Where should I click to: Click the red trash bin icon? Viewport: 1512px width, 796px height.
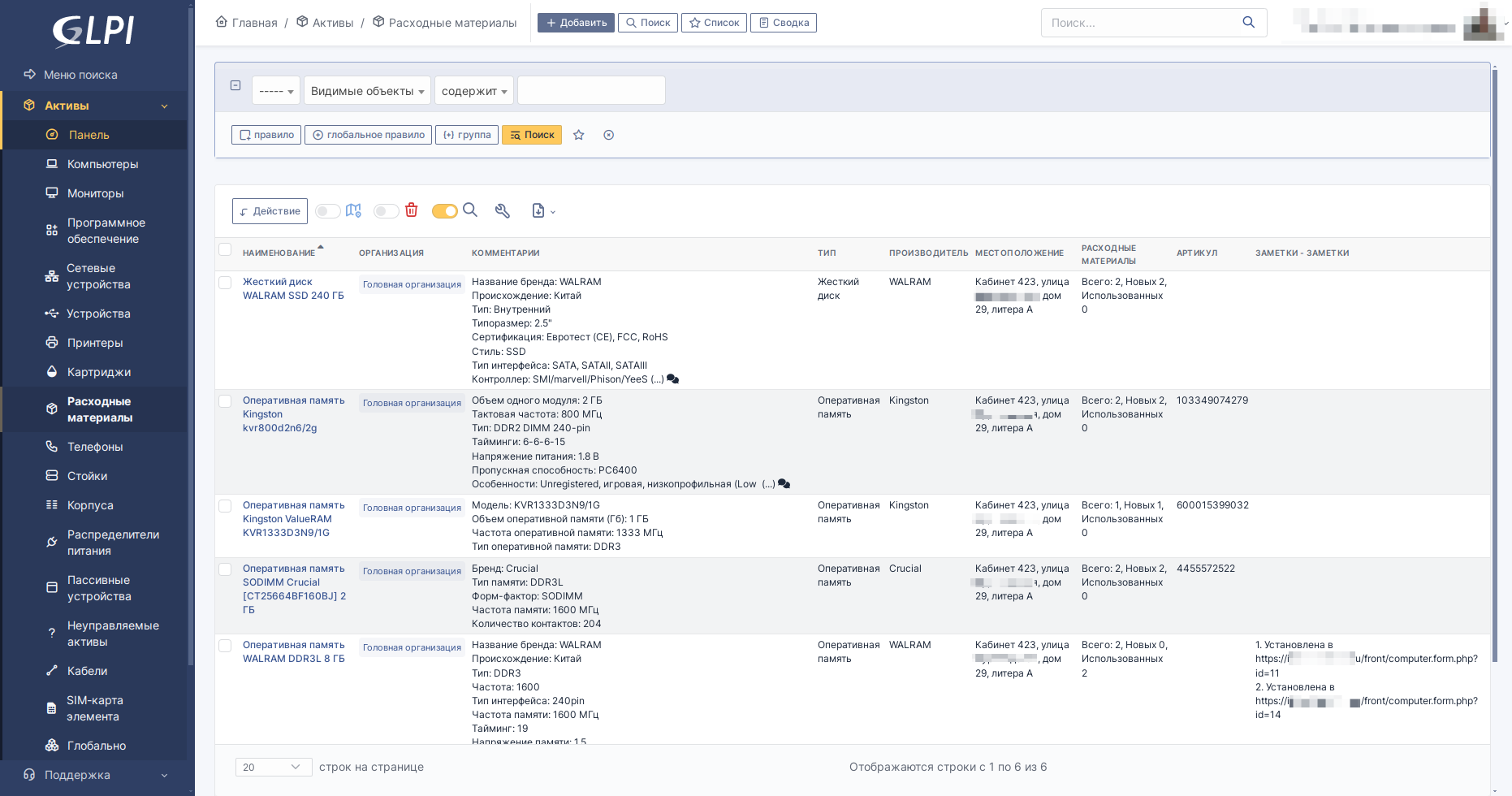click(412, 210)
